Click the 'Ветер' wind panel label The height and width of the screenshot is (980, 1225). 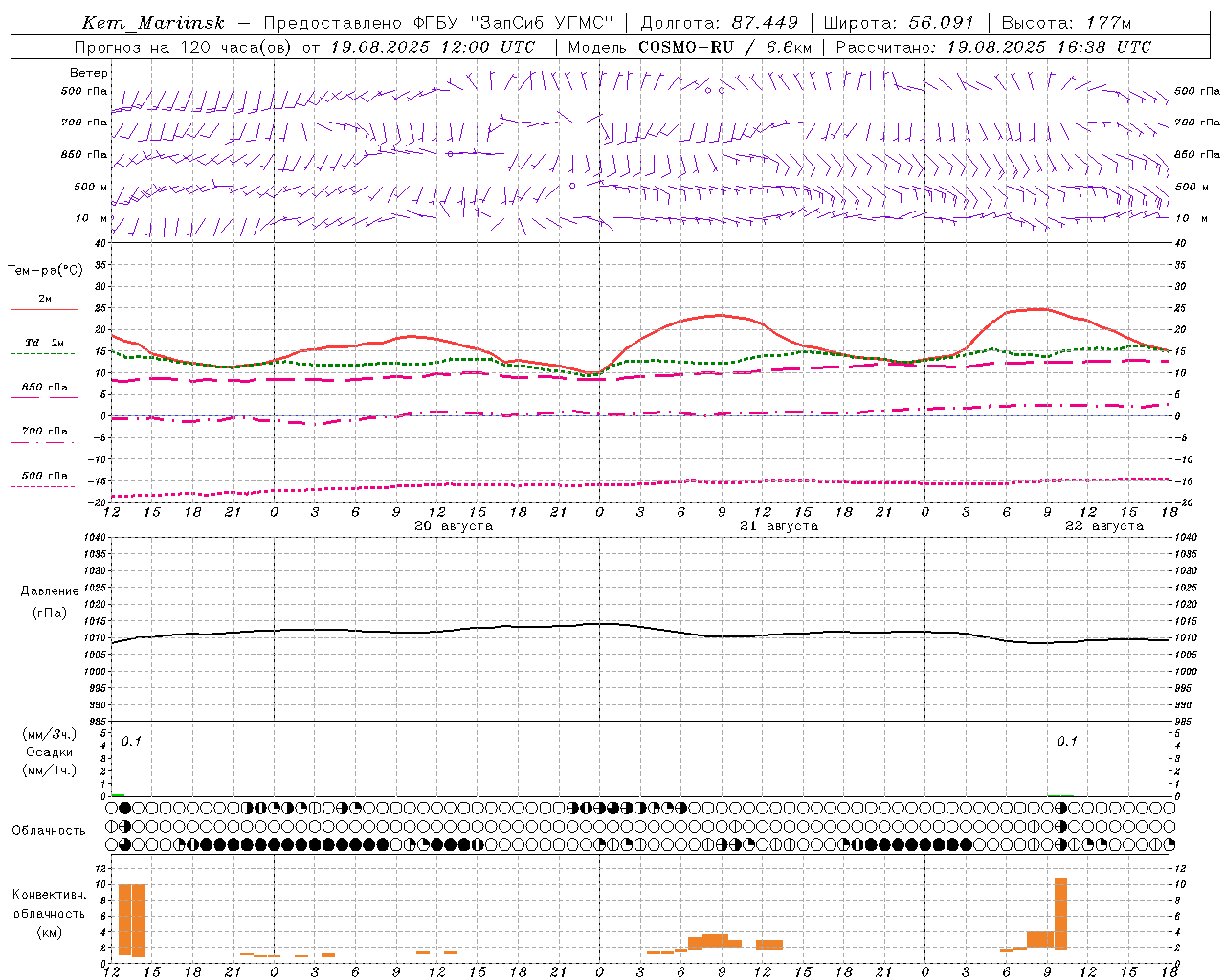[x=89, y=73]
